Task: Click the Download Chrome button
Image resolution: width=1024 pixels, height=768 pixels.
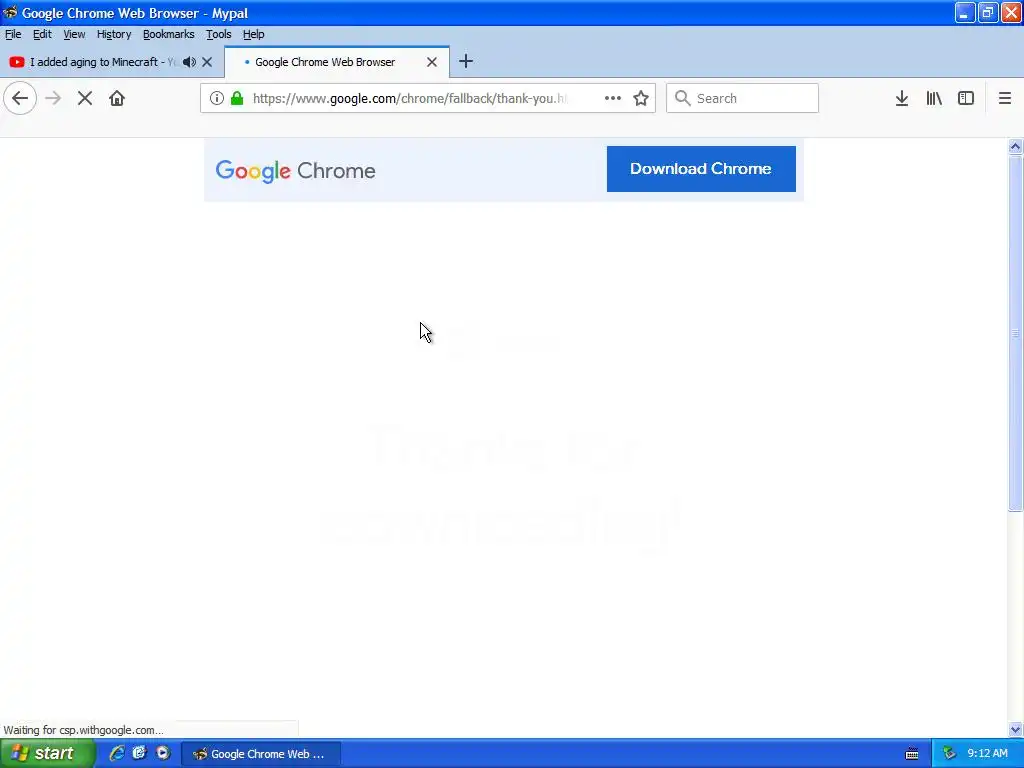Action: [701, 169]
